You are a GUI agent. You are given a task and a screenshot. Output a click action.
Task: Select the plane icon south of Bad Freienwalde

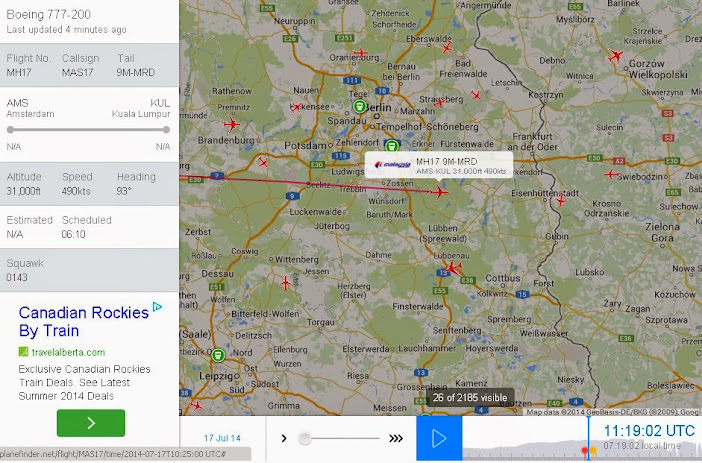(475, 95)
